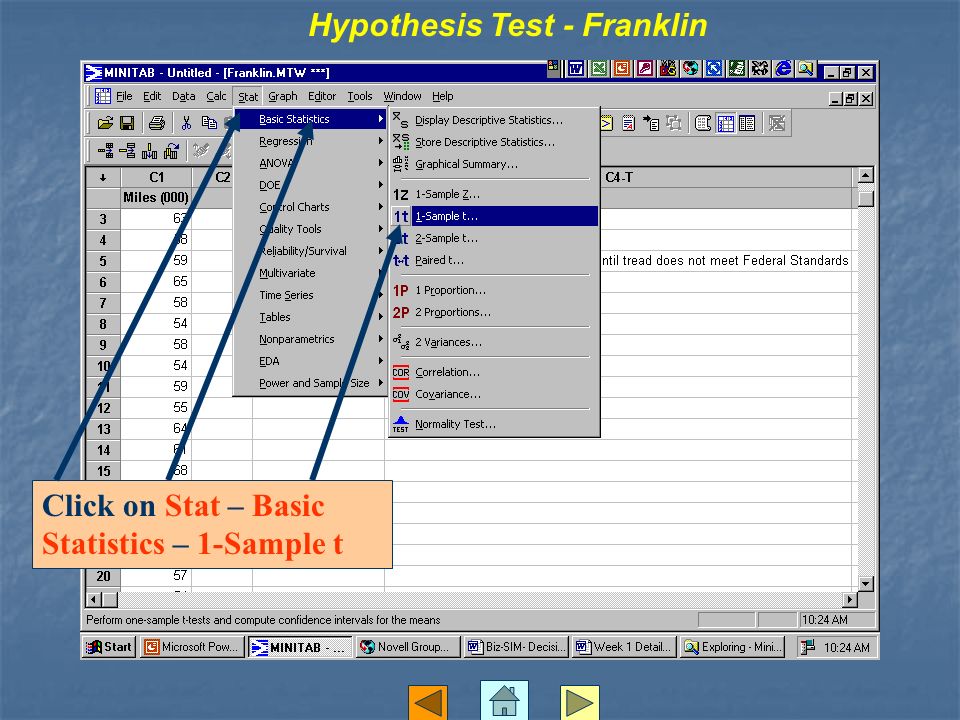960x720 pixels.
Task: Click the COV covariance icon
Action: 400,394
